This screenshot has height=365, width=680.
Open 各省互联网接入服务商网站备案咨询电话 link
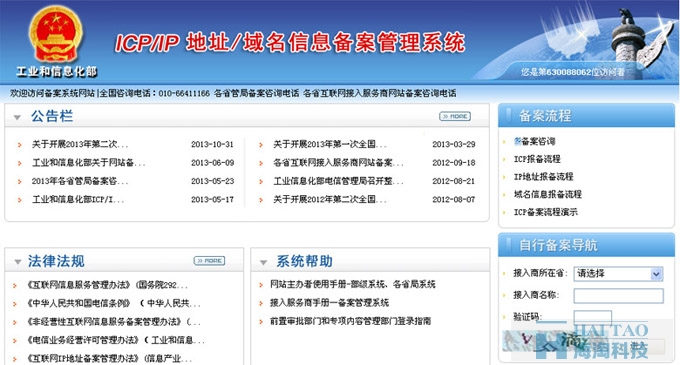379,93
